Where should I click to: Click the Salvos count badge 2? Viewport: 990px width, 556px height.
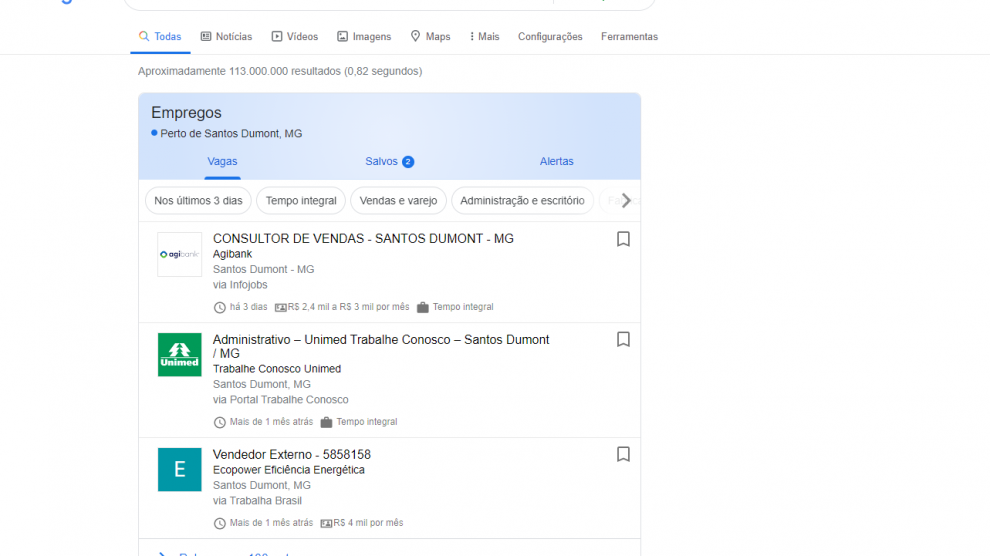pyautogui.click(x=408, y=162)
